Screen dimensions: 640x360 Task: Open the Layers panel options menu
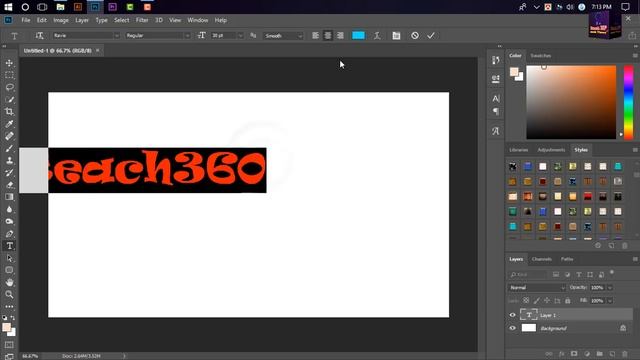[635, 259]
